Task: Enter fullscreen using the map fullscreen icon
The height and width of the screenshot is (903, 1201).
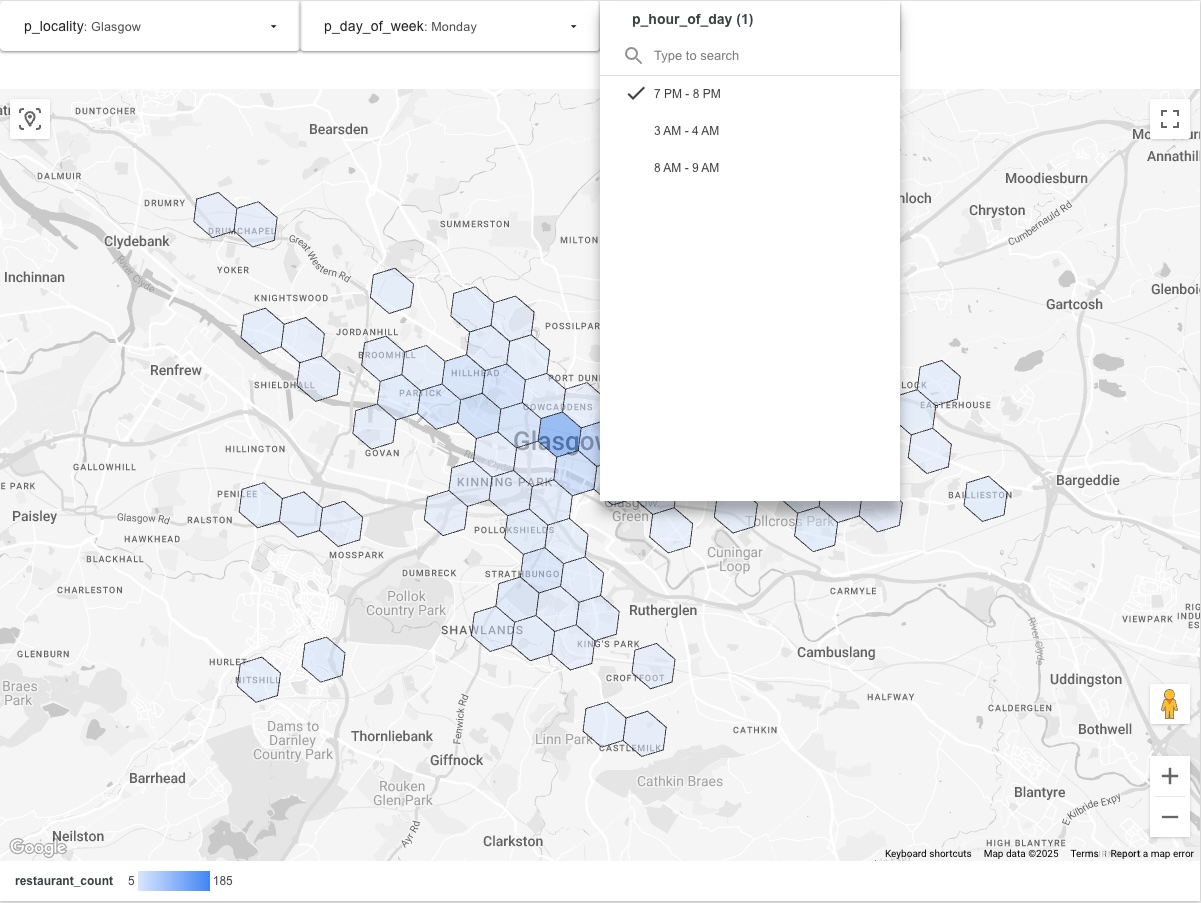Action: click(x=1170, y=119)
